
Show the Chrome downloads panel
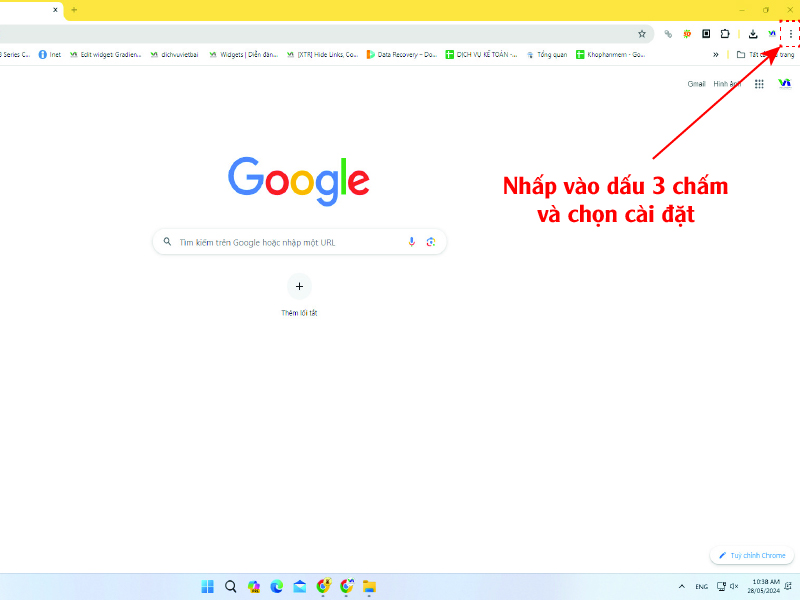[x=753, y=34]
